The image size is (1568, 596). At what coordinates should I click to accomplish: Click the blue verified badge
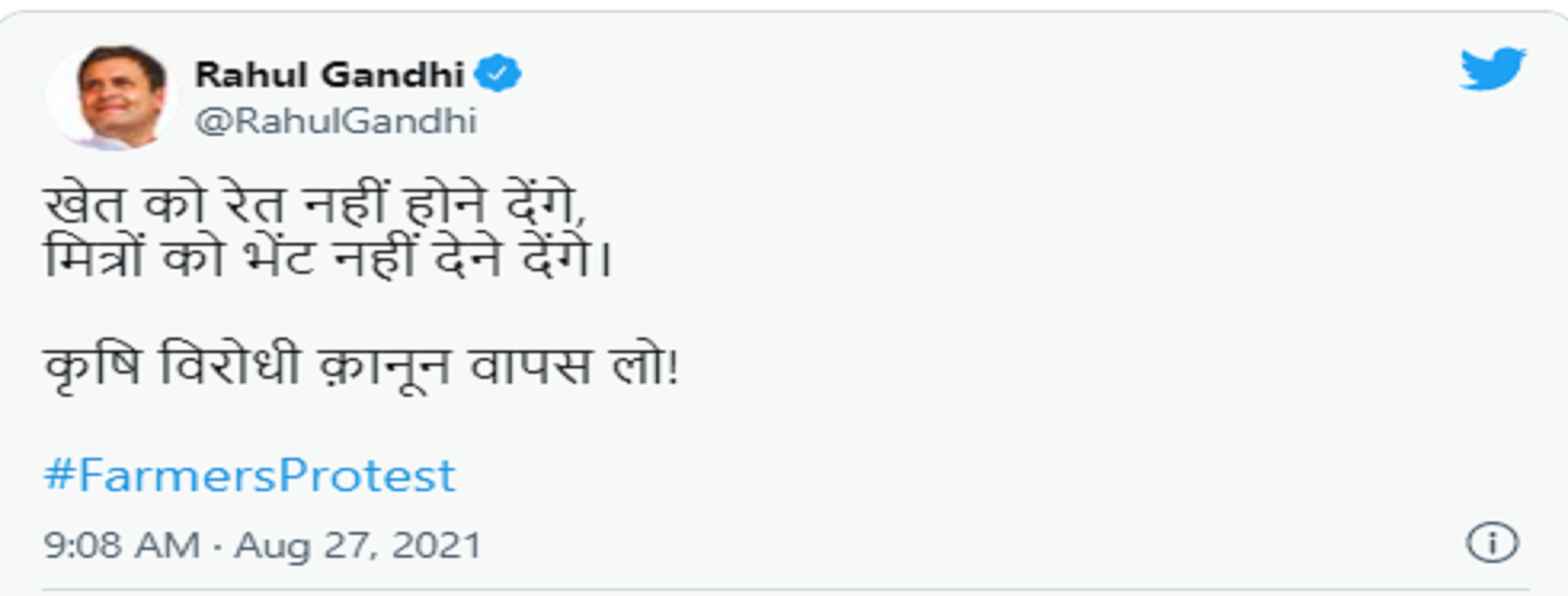click(497, 73)
